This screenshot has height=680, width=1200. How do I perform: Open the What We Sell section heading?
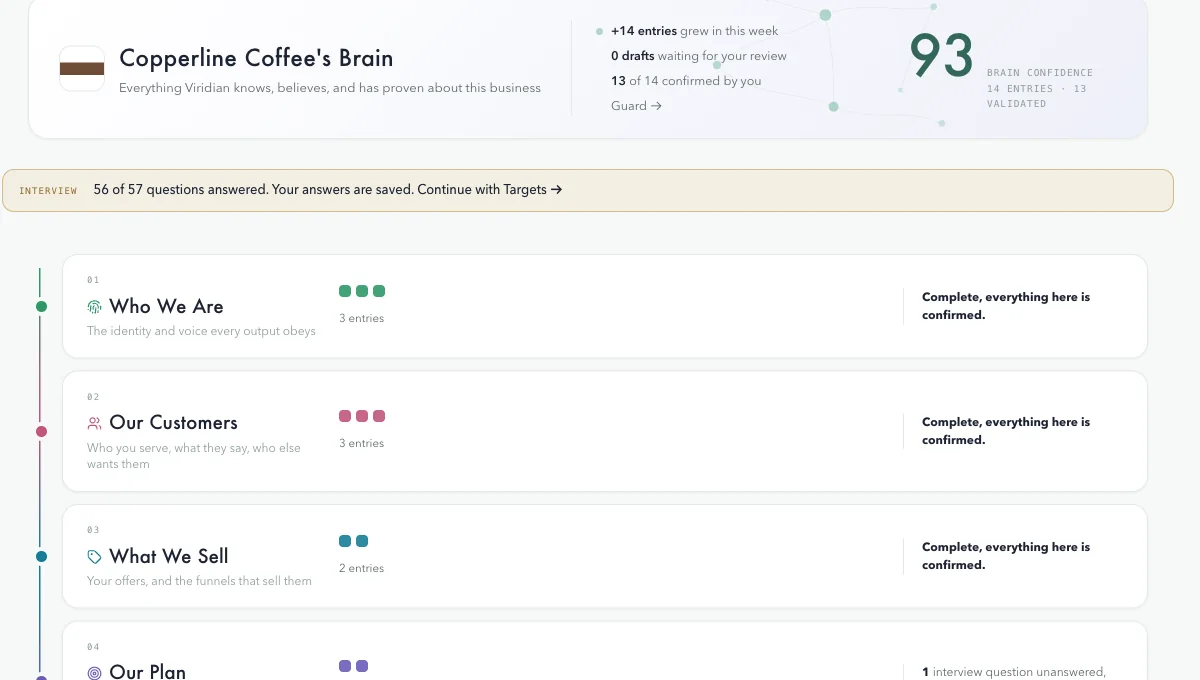tap(169, 557)
